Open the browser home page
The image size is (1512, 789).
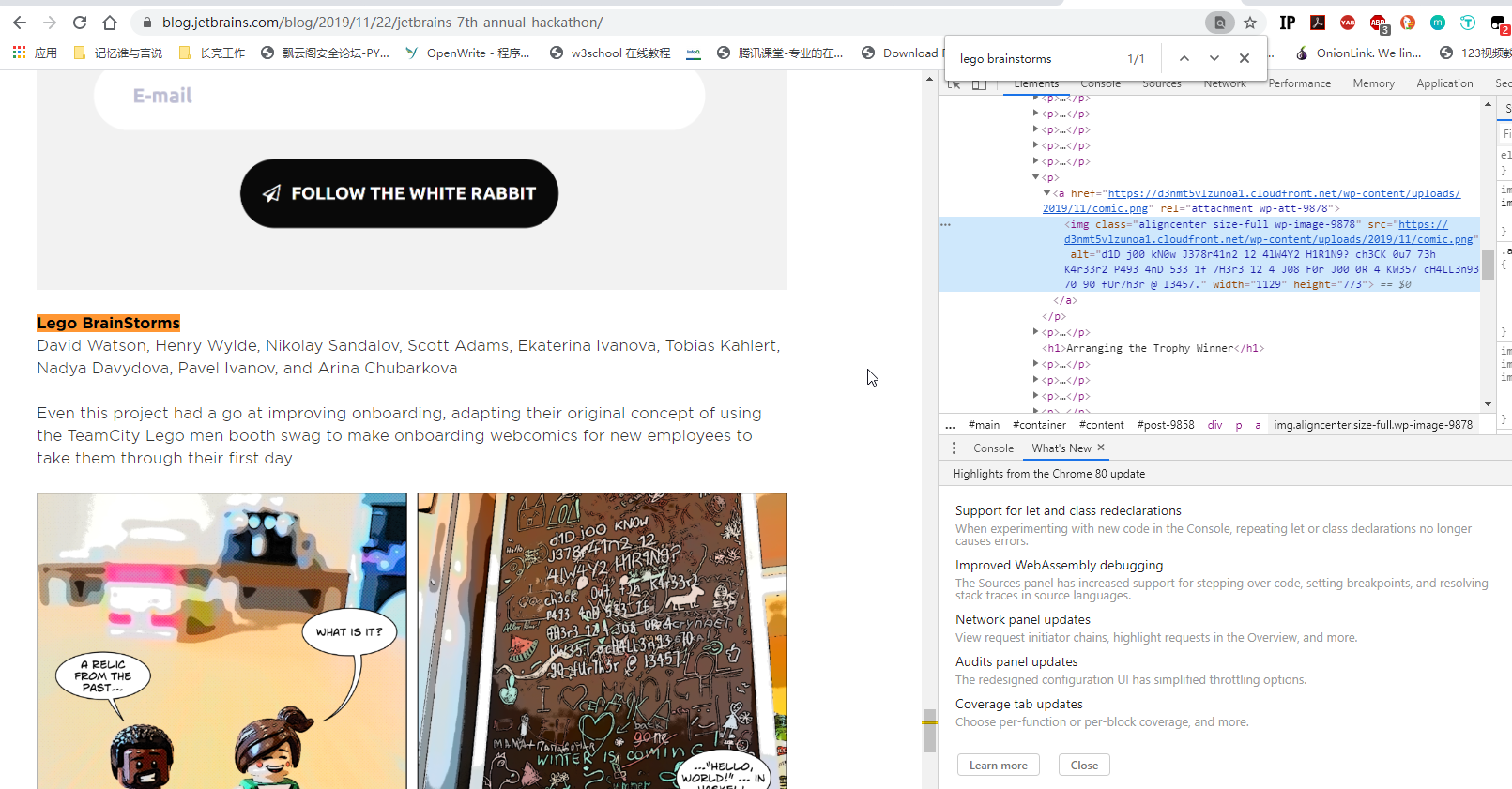[110, 23]
